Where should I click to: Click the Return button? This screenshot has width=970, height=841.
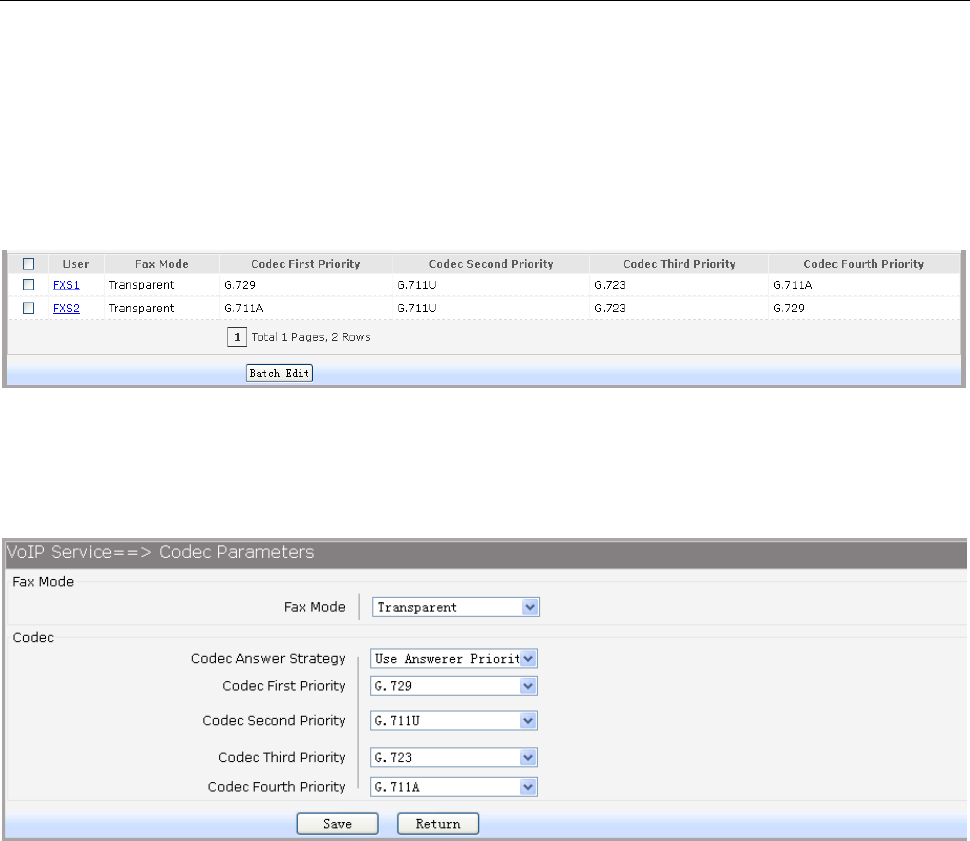(438, 824)
